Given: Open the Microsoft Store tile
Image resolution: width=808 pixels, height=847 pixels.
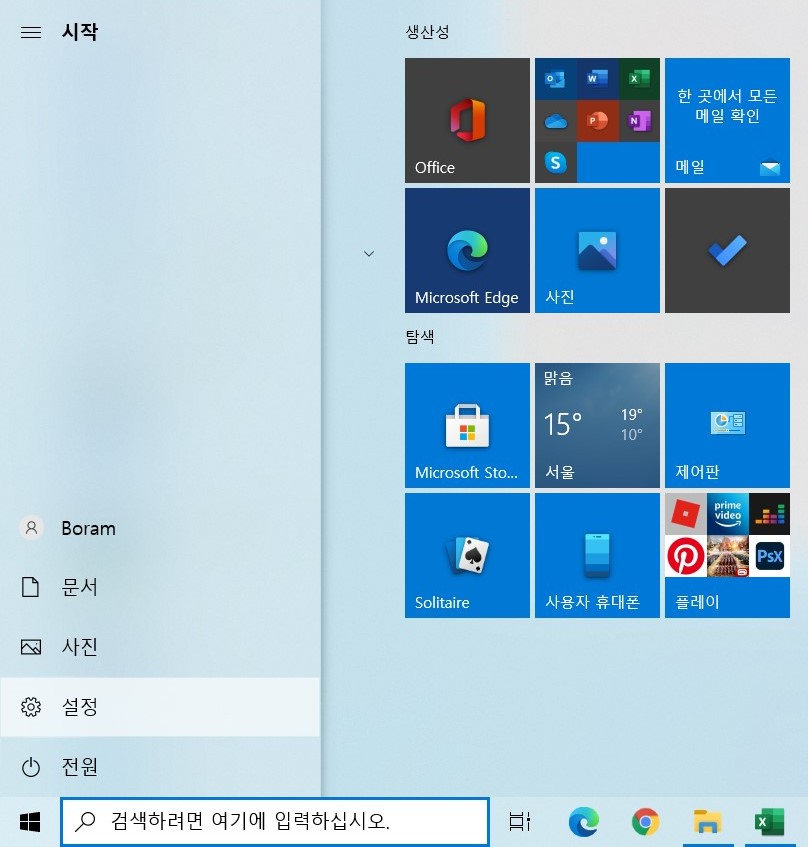Looking at the screenshot, I should [467, 426].
